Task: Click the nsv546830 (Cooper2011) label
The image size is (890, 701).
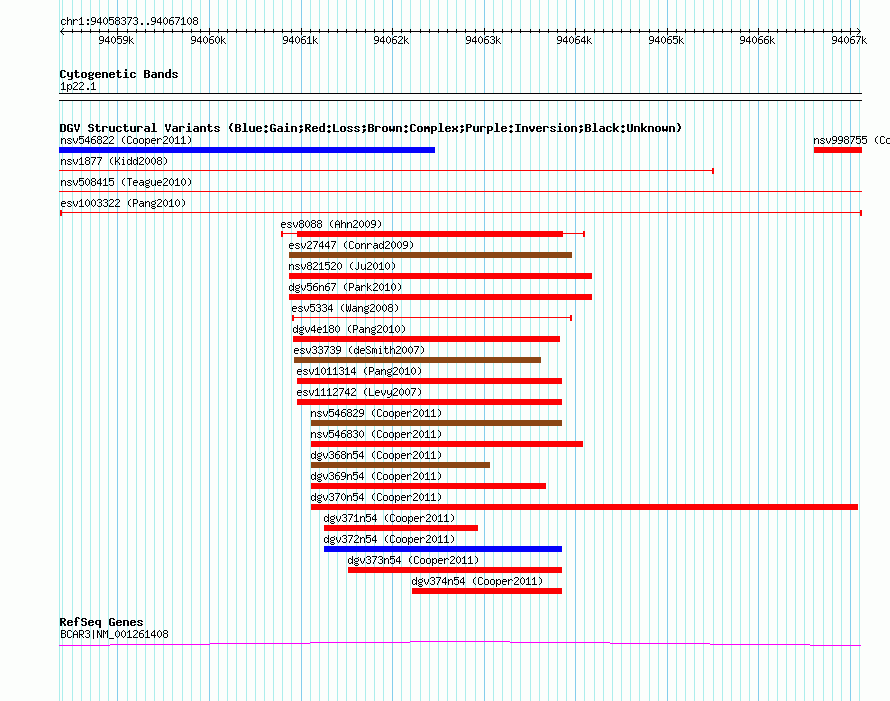Action: (376, 434)
